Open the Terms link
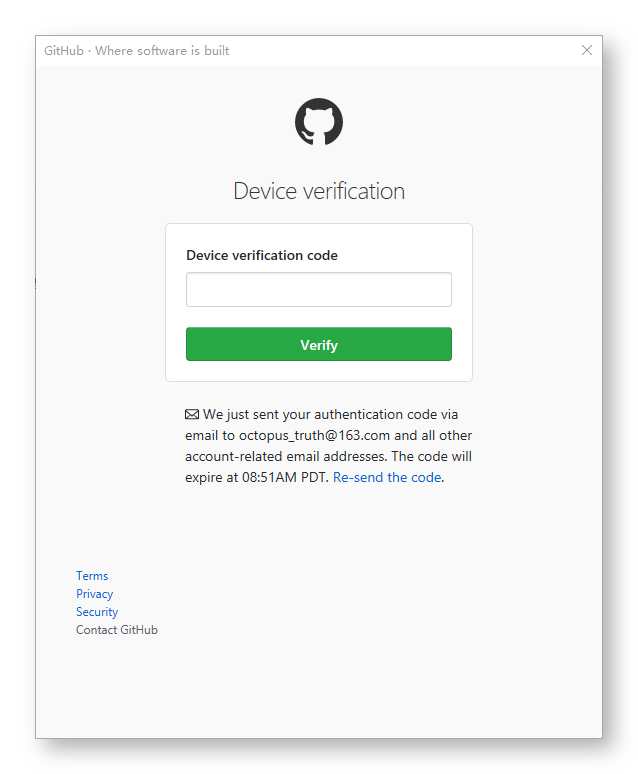The width and height of the screenshot is (638, 774). point(92,576)
